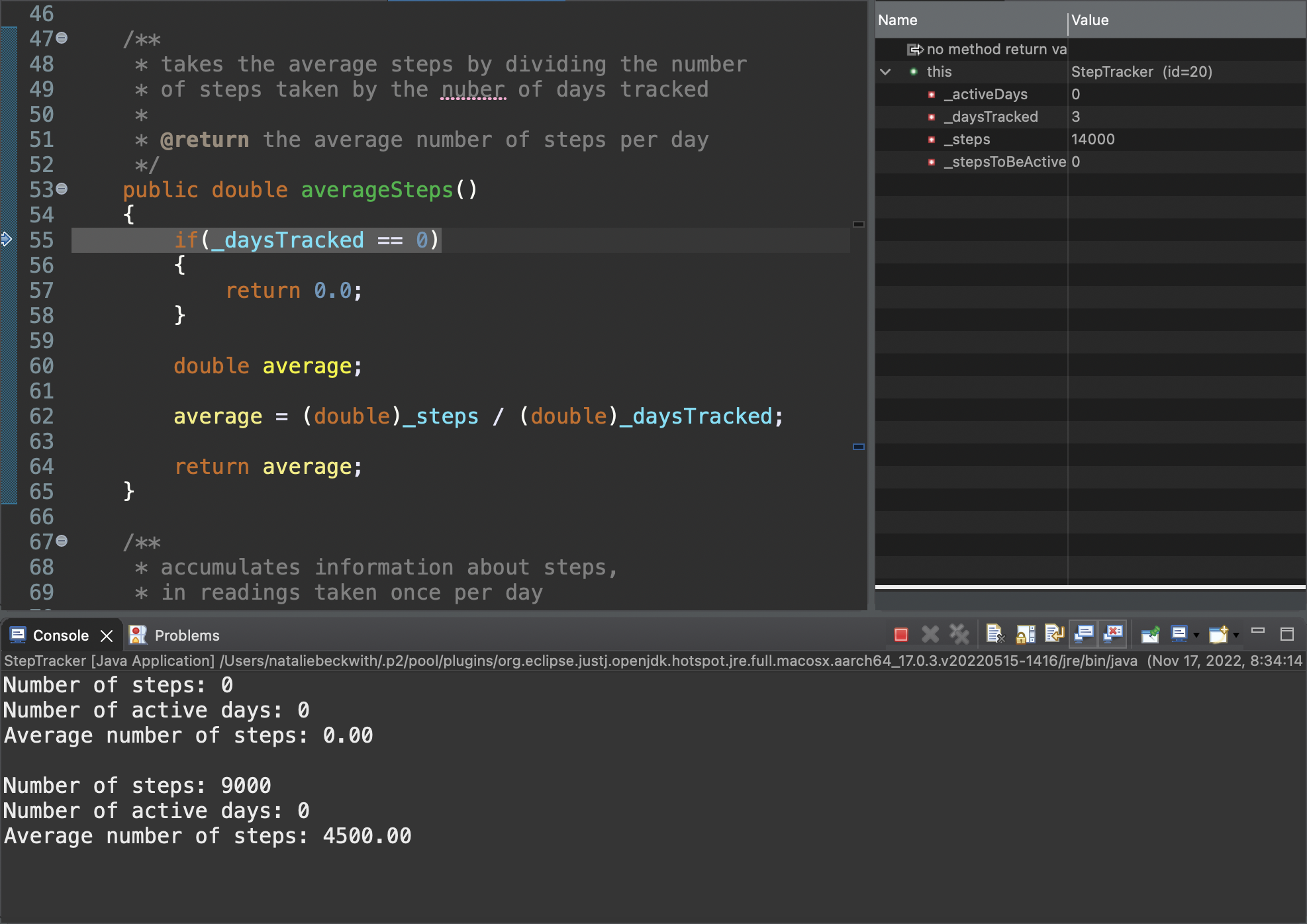Maximize the Console view
The height and width of the screenshot is (924, 1307).
(x=1287, y=634)
